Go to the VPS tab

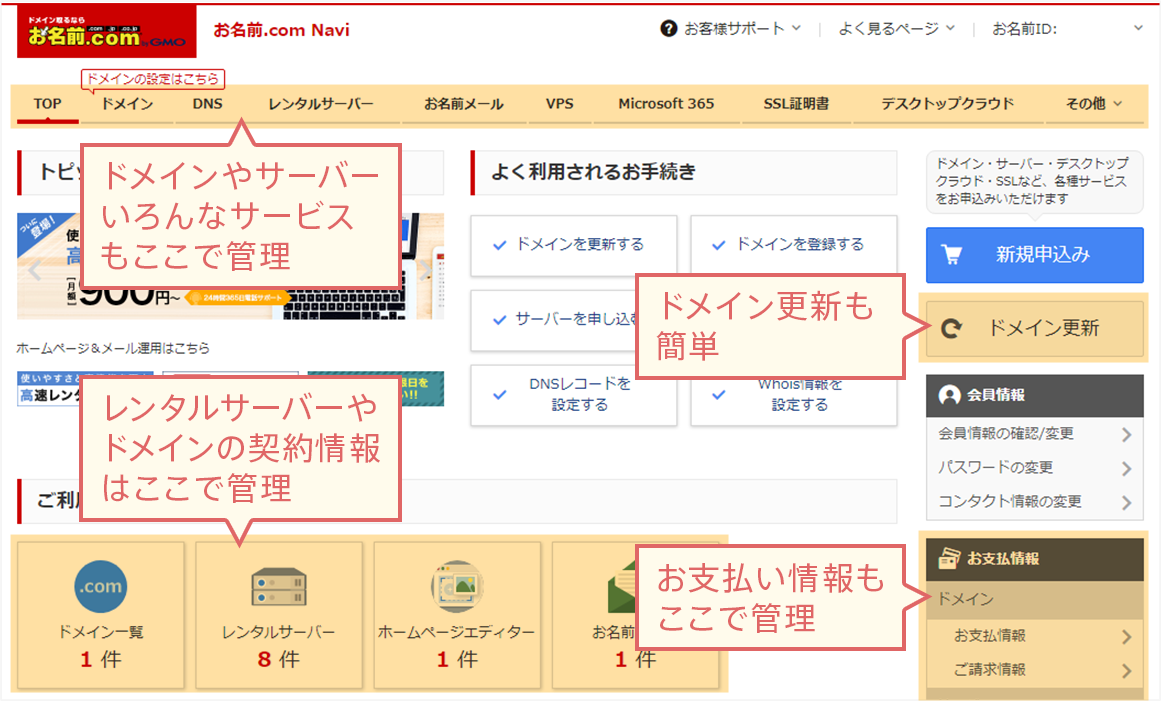560,104
